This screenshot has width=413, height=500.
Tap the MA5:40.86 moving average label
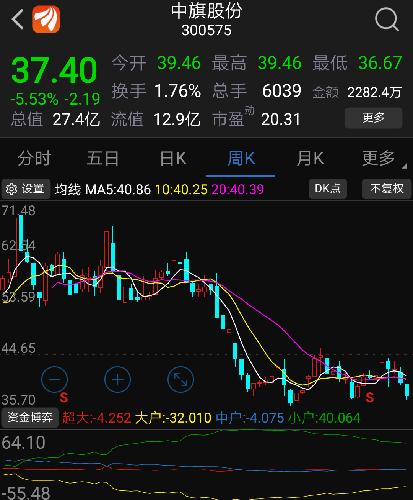pyautogui.click(x=118, y=189)
